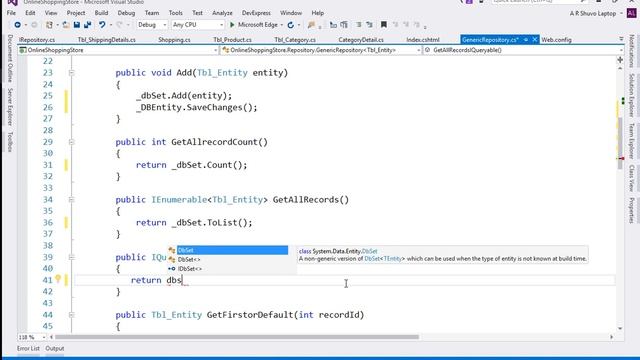Collapse the method outline at line 39
This screenshot has width=640, height=360.
71,257
